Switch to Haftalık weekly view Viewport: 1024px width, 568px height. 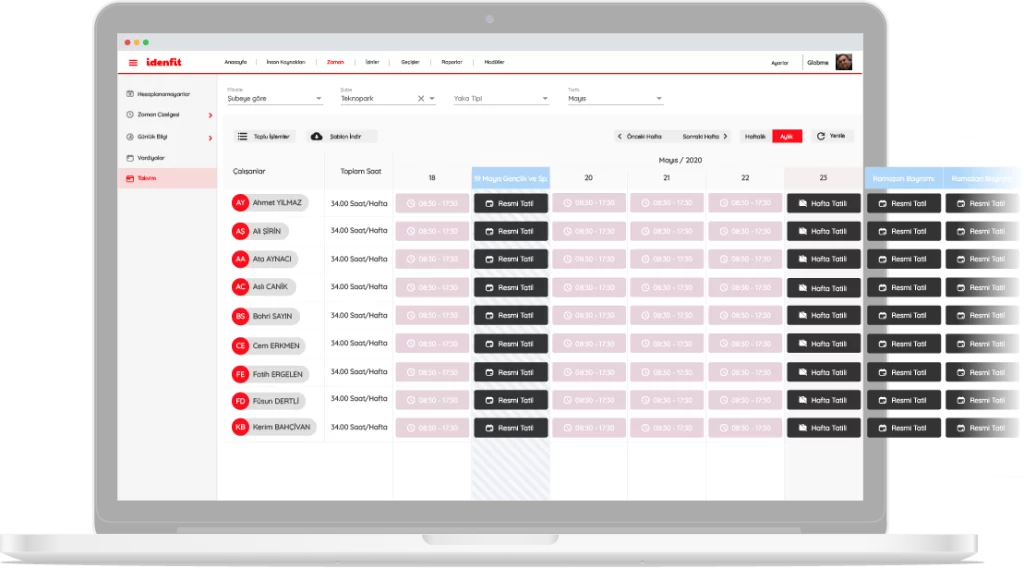pyautogui.click(x=756, y=136)
